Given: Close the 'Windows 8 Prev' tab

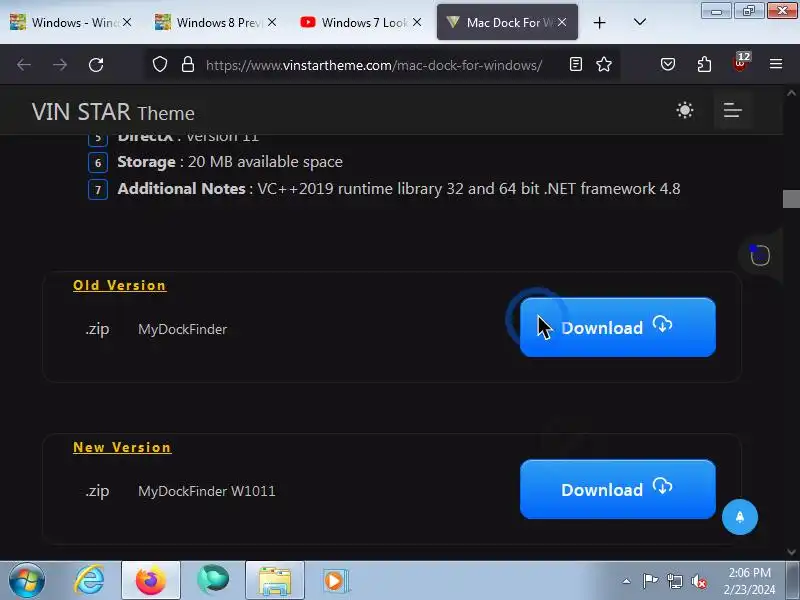Looking at the screenshot, I should point(272,22).
